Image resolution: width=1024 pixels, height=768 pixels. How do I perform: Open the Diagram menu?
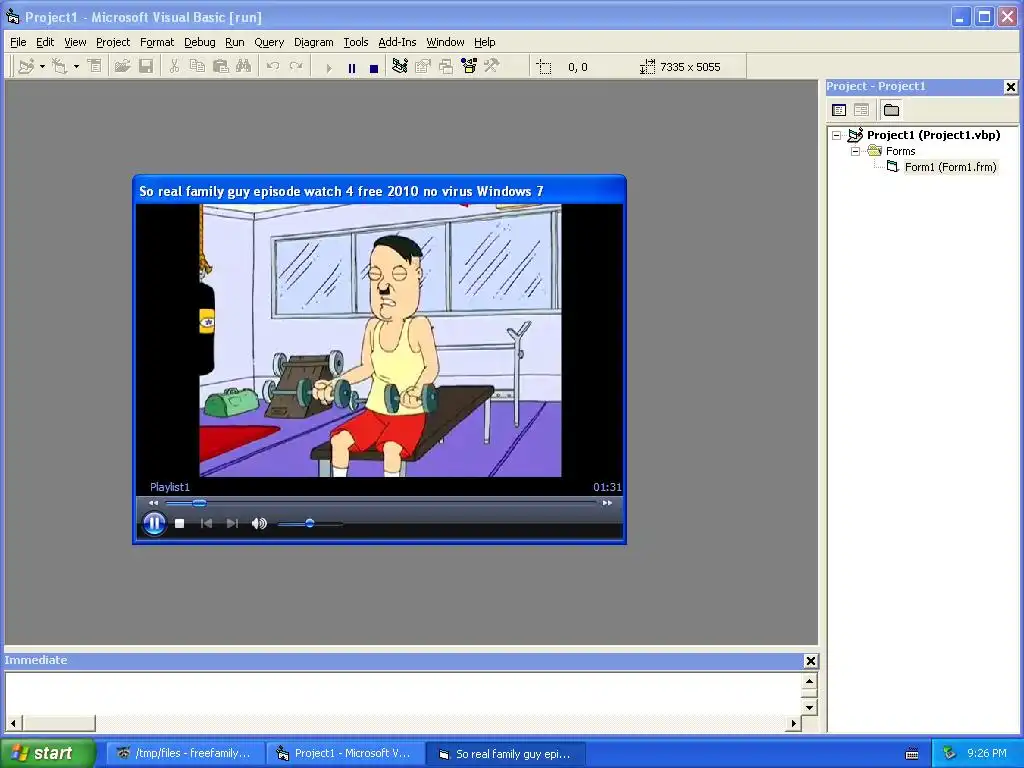coord(313,42)
